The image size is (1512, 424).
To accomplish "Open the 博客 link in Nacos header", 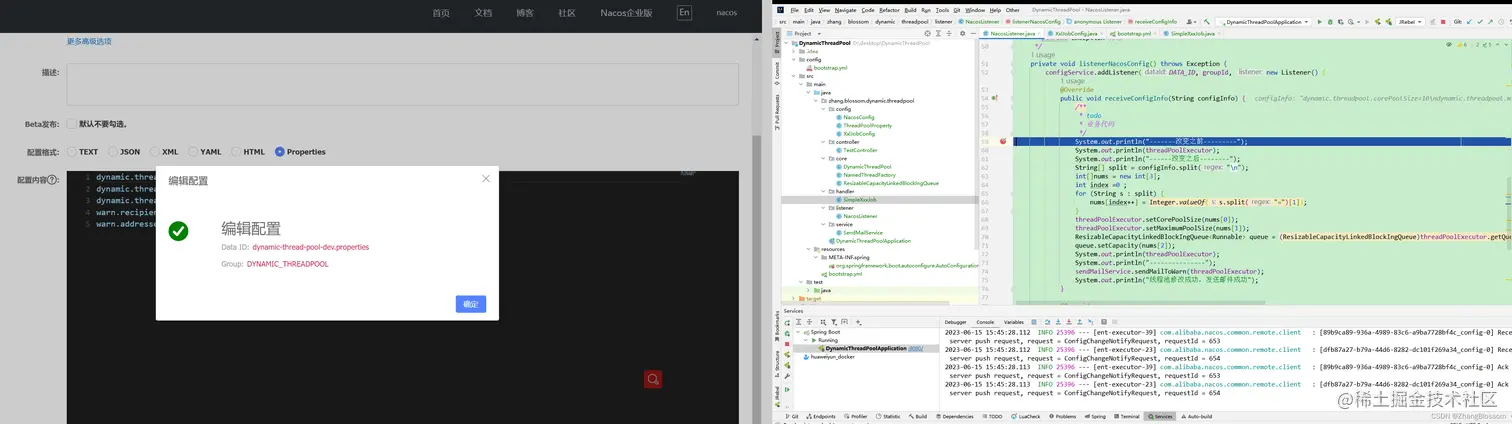I will pos(525,13).
